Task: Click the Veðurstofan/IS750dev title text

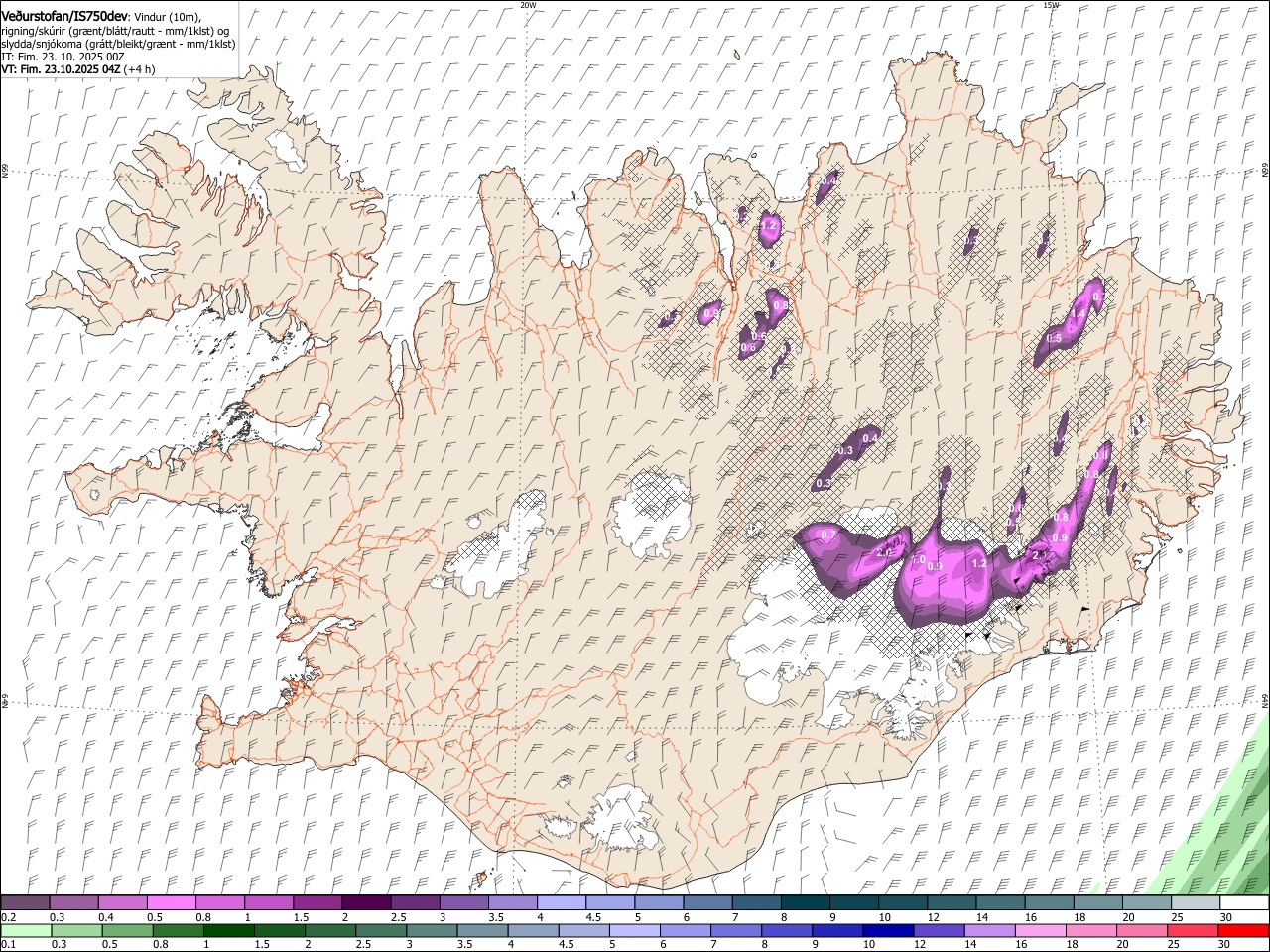Action: point(64,16)
